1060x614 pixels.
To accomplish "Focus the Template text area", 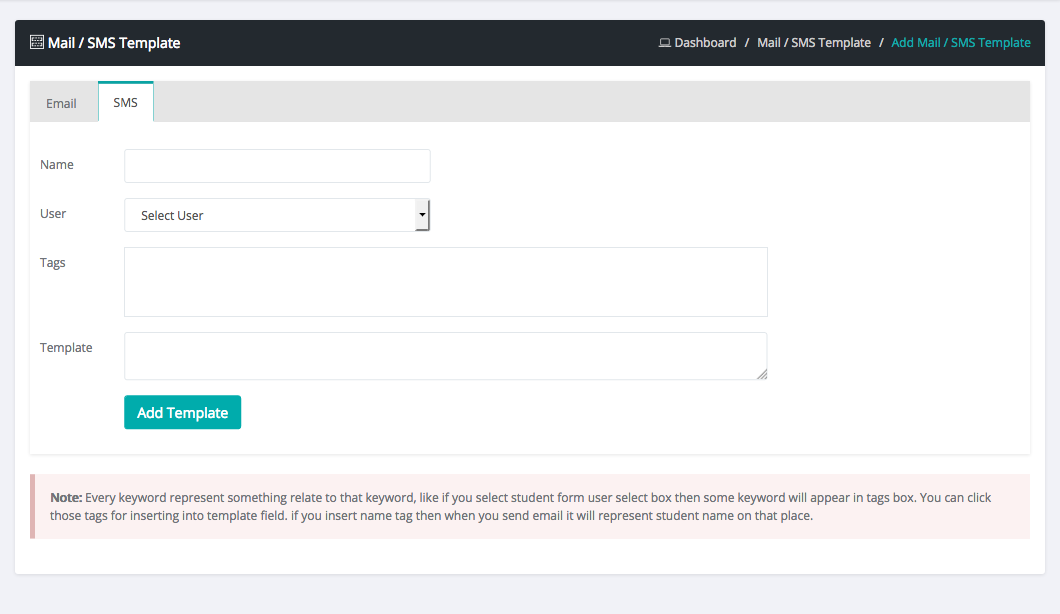I will tap(445, 356).
